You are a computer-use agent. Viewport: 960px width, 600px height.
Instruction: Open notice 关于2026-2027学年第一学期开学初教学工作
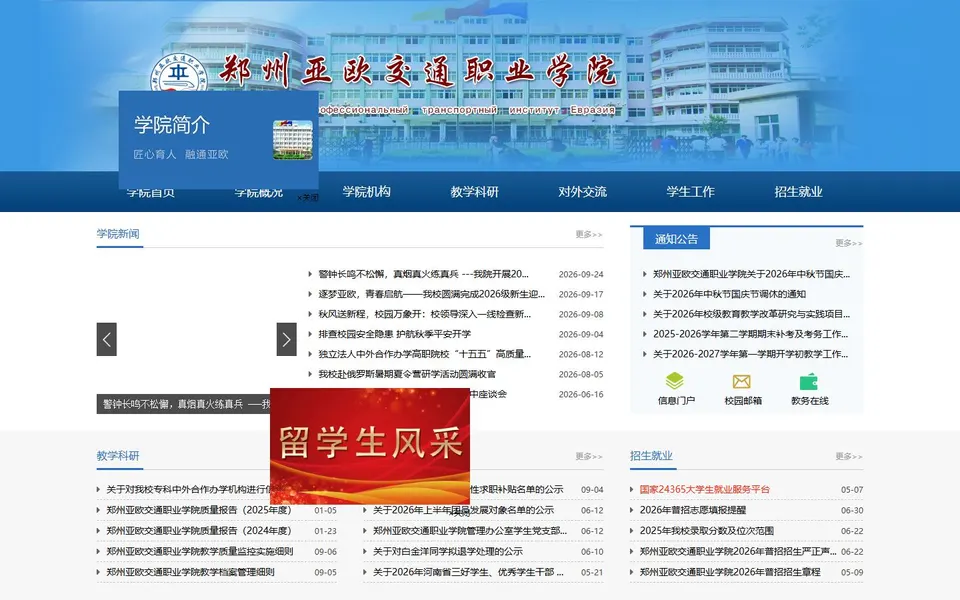(751, 354)
